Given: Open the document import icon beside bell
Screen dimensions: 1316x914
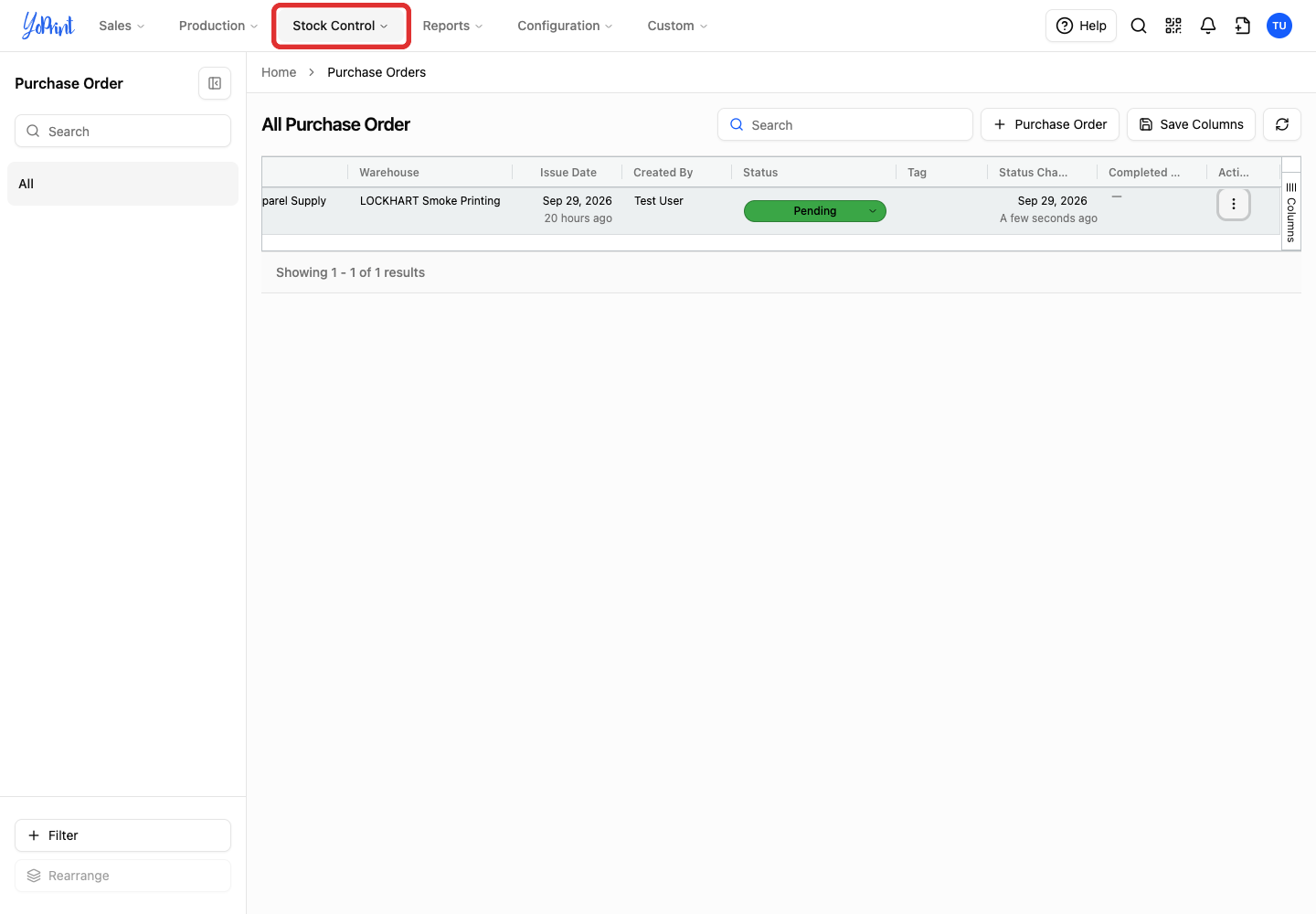Looking at the screenshot, I should pyautogui.click(x=1243, y=26).
